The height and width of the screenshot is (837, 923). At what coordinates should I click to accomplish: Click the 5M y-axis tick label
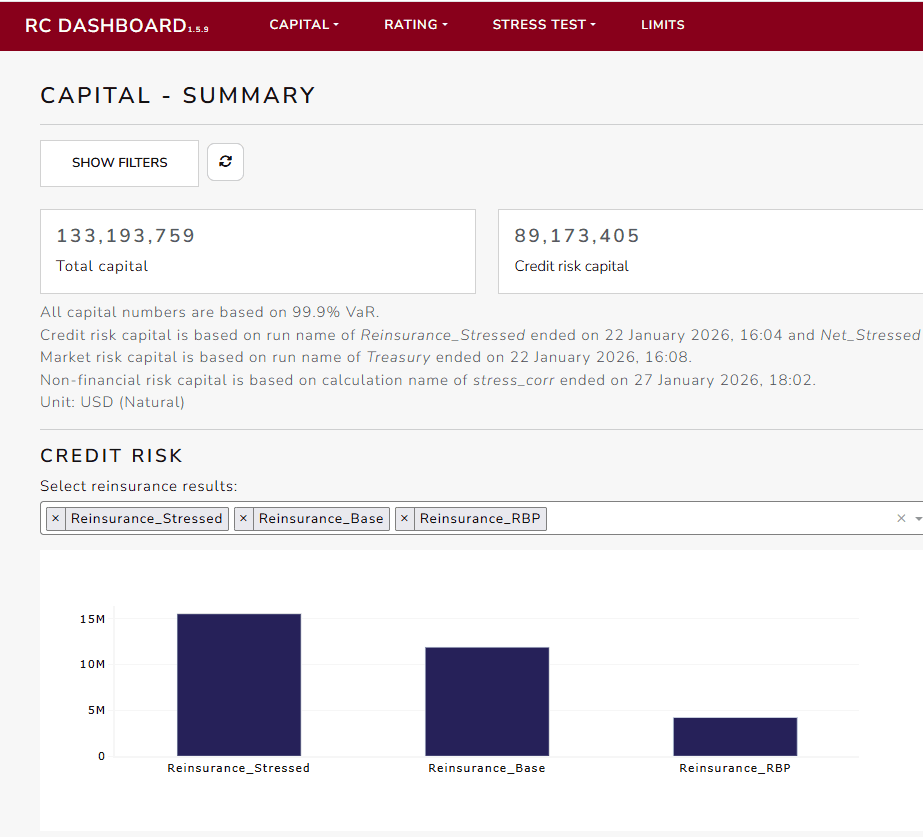coord(97,710)
